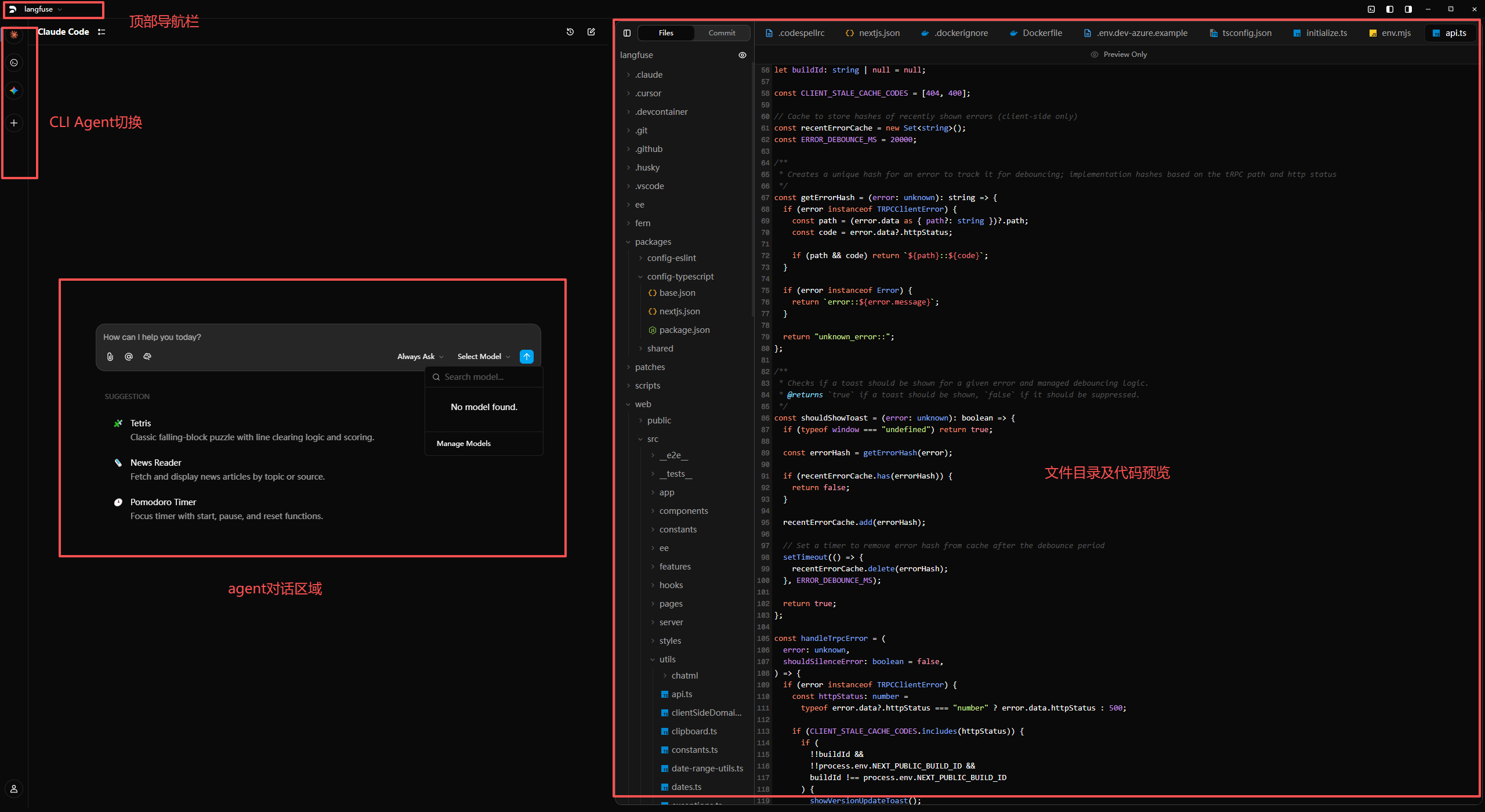Image resolution: width=1485 pixels, height=812 pixels.
Task: Click the @ mention icon
Action: point(129,357)
